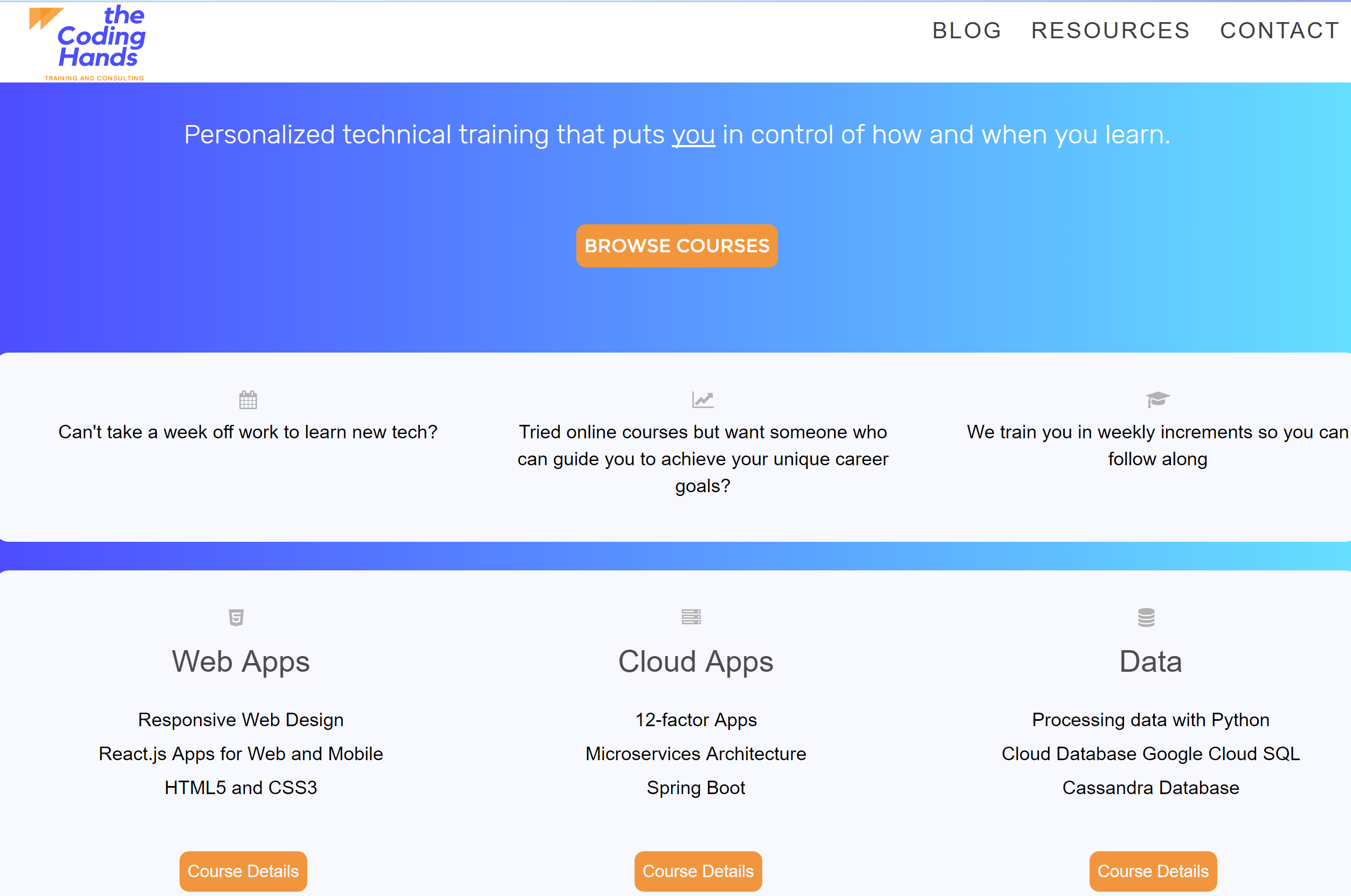Open the RESOURCES menu item
Screen dimensions: 1351x896
[x=1110, y=30]
